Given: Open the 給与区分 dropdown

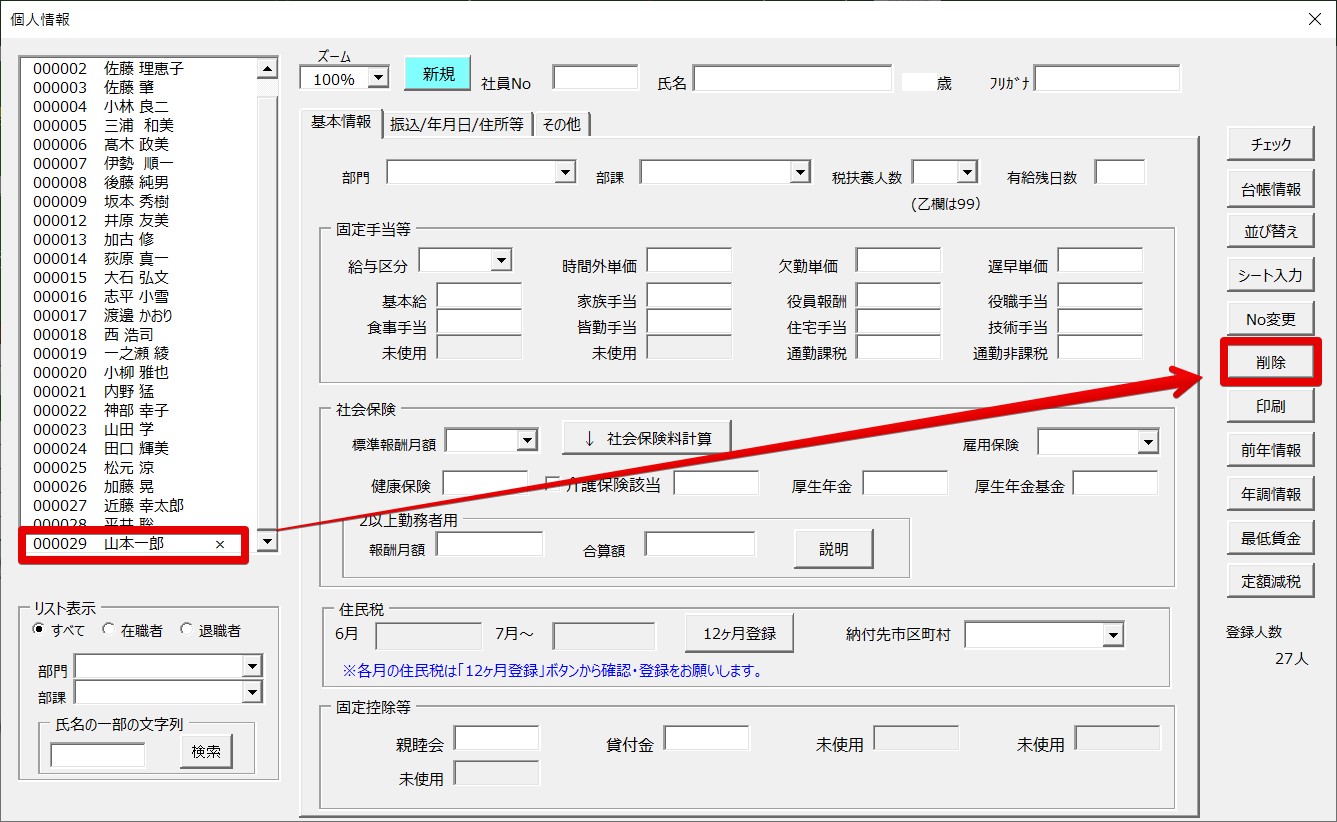Looking at the screenshot, I should tap(501, 260).
